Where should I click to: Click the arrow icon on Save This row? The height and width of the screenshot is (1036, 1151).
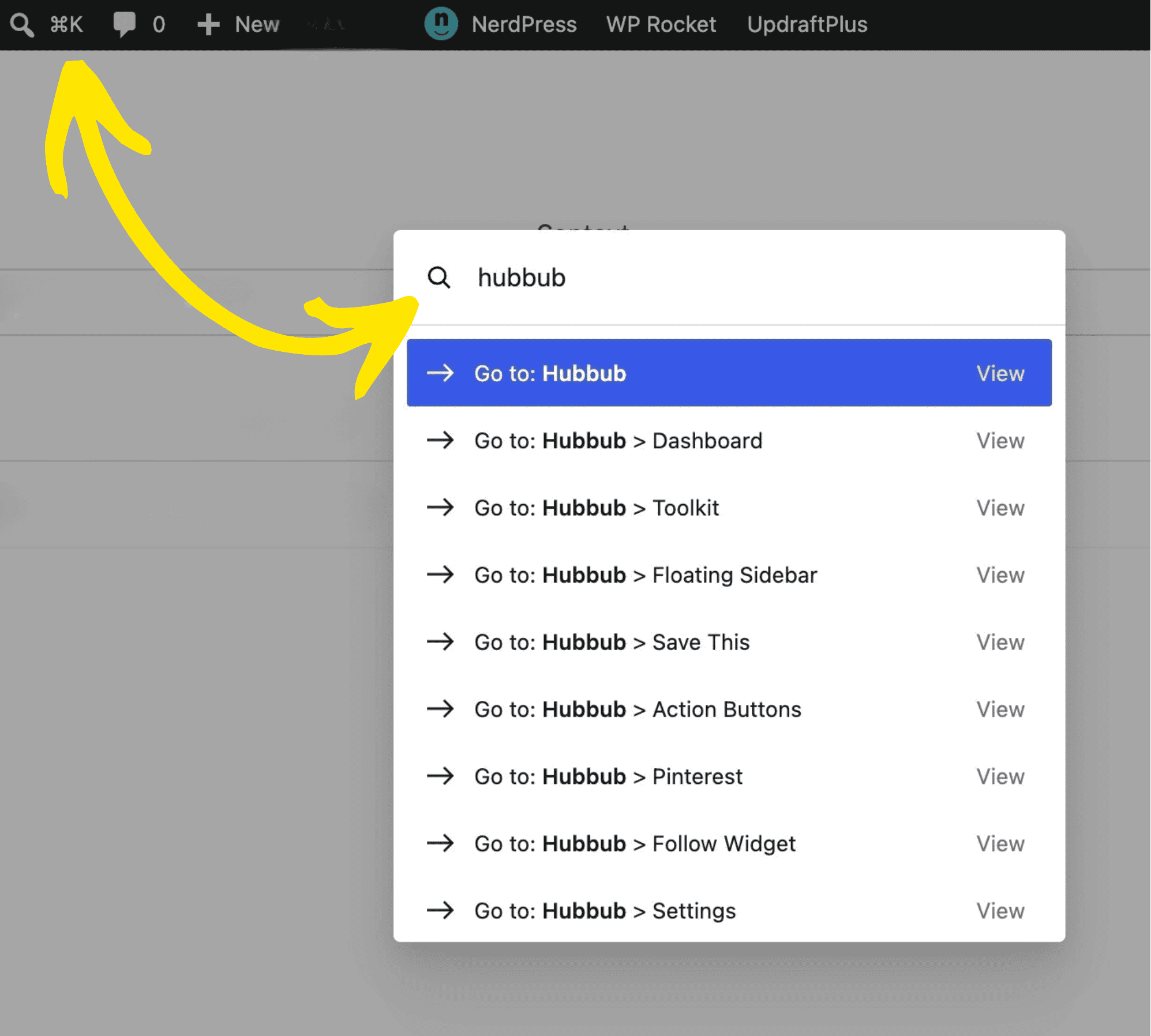coord(440,642)
